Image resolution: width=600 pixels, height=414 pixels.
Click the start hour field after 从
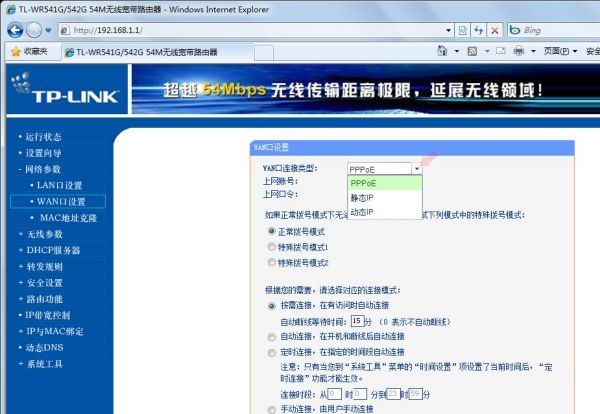[335, 394]
